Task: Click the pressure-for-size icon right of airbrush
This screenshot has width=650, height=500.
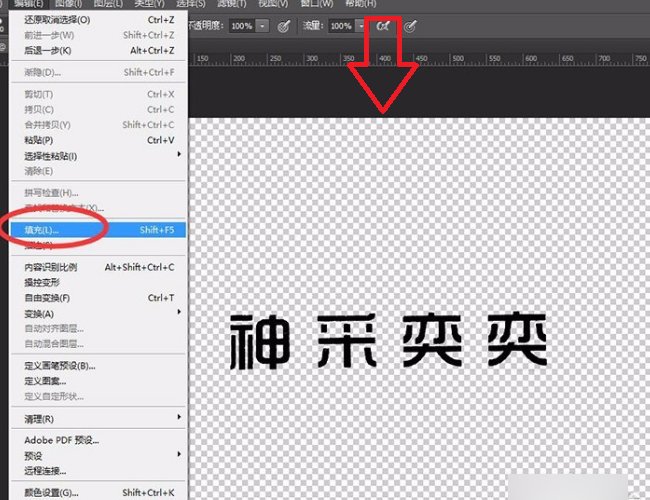Action: pos(410,27)
